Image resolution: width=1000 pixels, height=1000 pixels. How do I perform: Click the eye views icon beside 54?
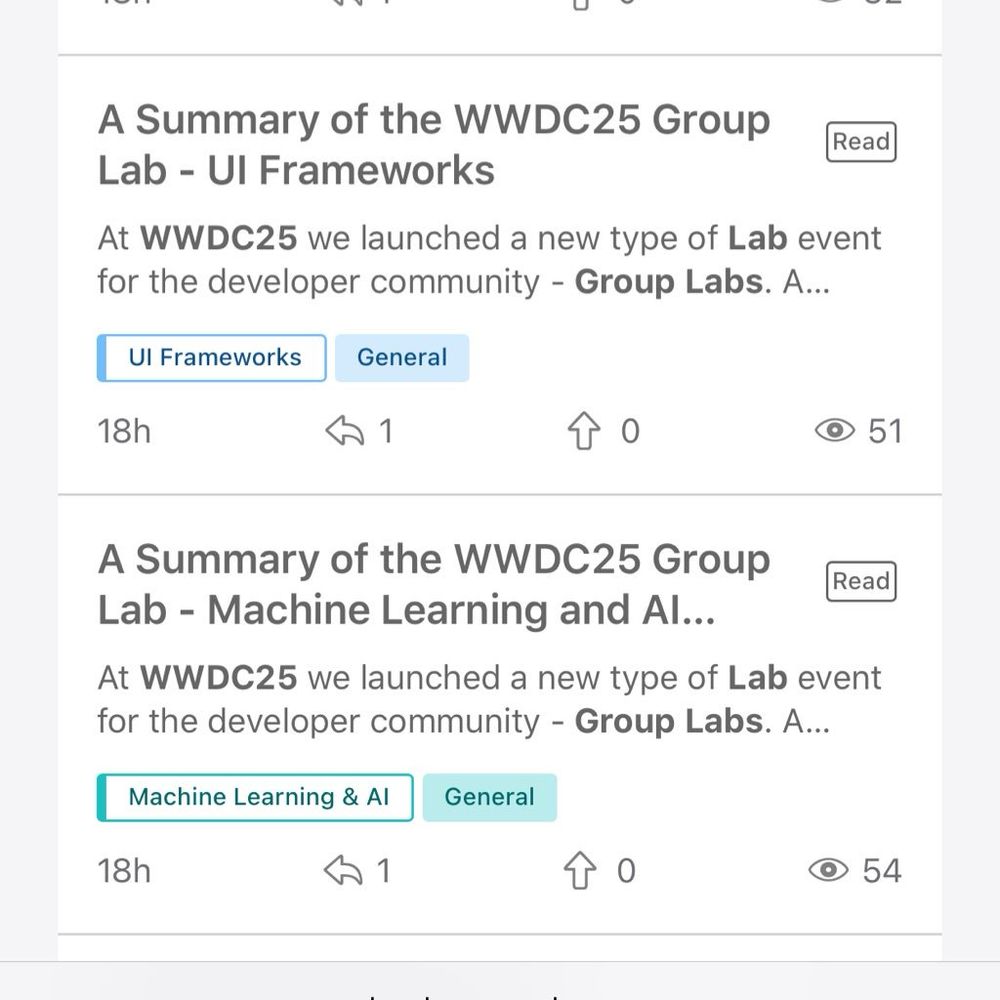[828, 871]
